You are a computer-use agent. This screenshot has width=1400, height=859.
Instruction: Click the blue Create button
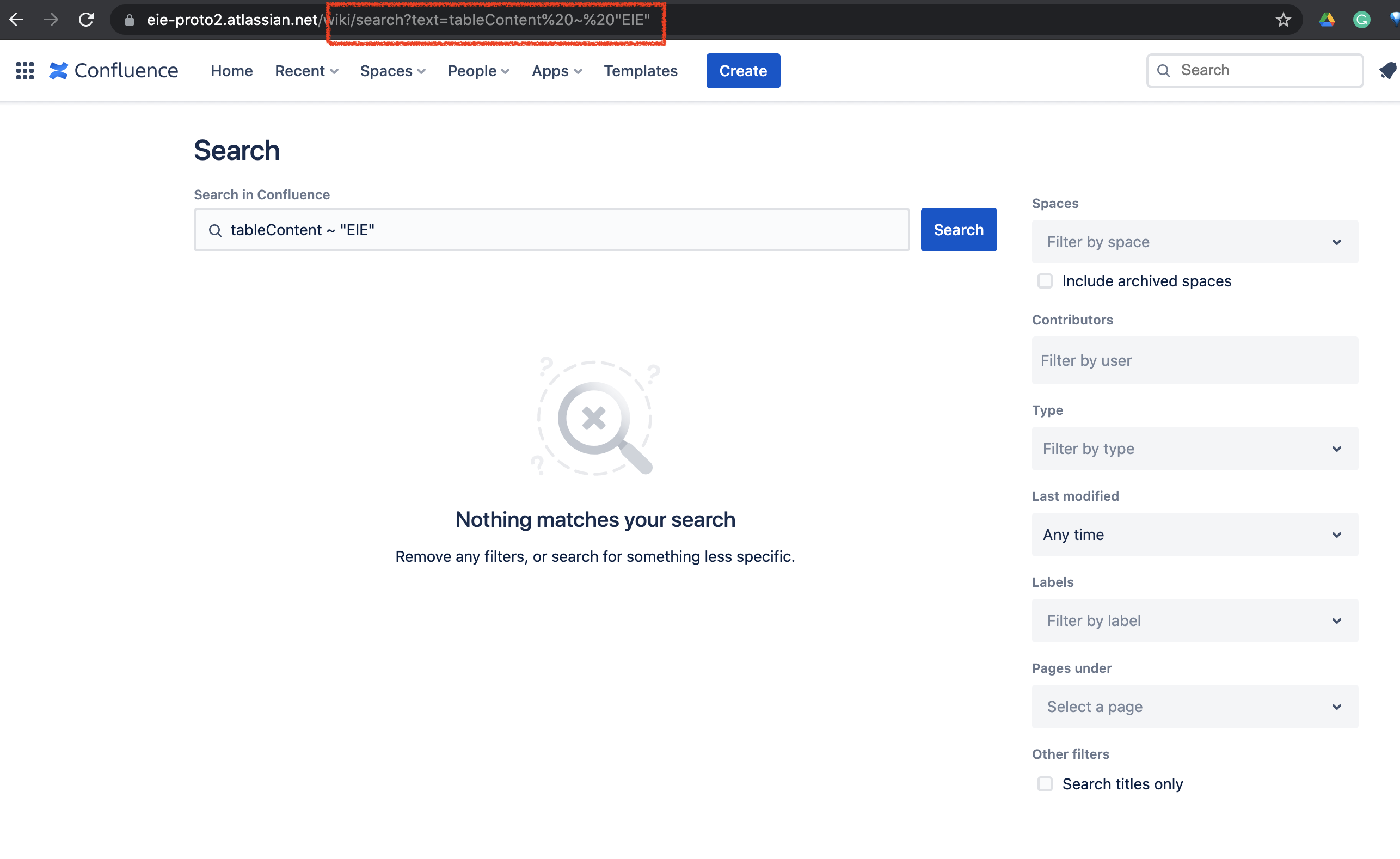point(742,71)
